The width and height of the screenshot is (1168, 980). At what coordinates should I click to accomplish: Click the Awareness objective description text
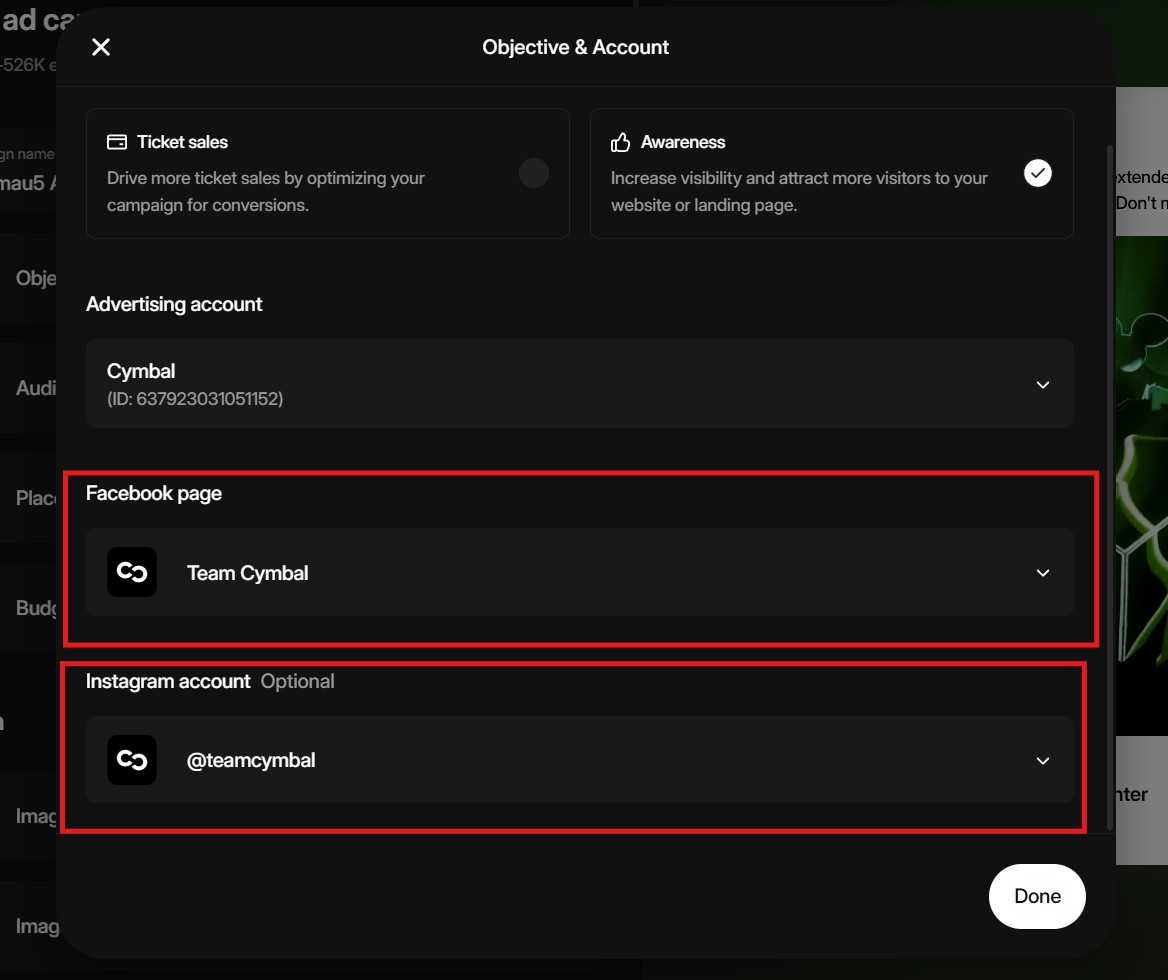(799, 191)
